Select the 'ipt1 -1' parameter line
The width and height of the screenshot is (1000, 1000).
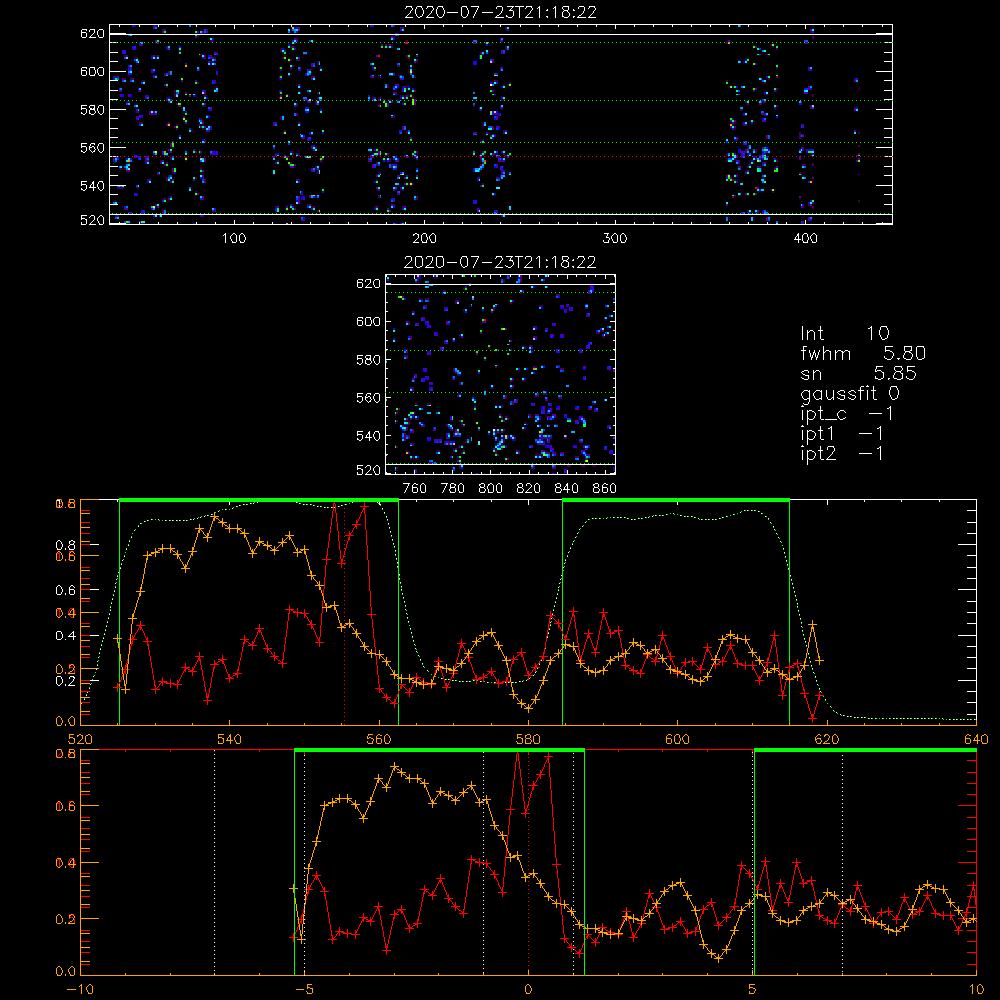(x=842, y=434)
